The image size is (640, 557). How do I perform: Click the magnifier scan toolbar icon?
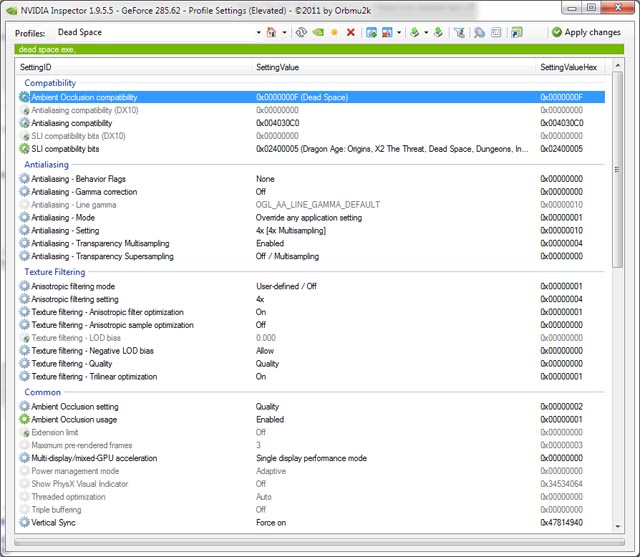click(479, 32)
